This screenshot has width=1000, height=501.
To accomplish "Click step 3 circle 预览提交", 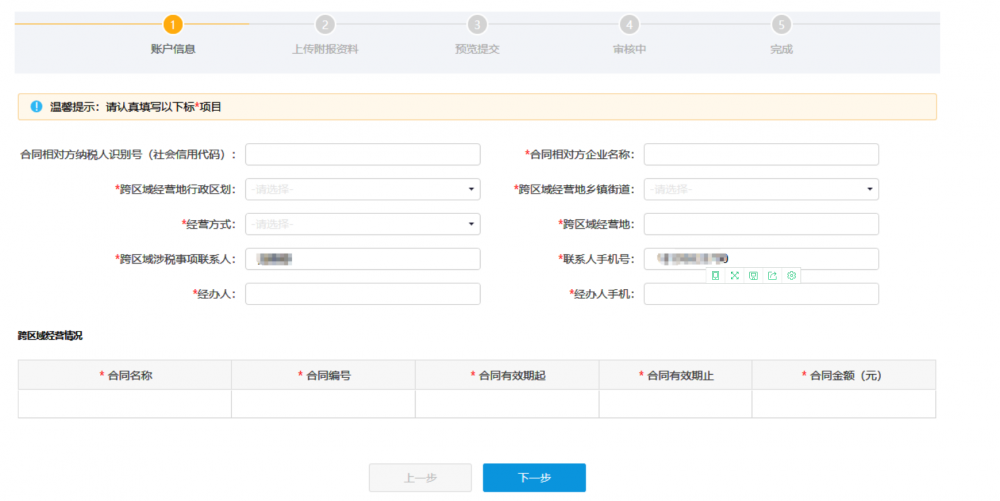I will click(477, 24).
